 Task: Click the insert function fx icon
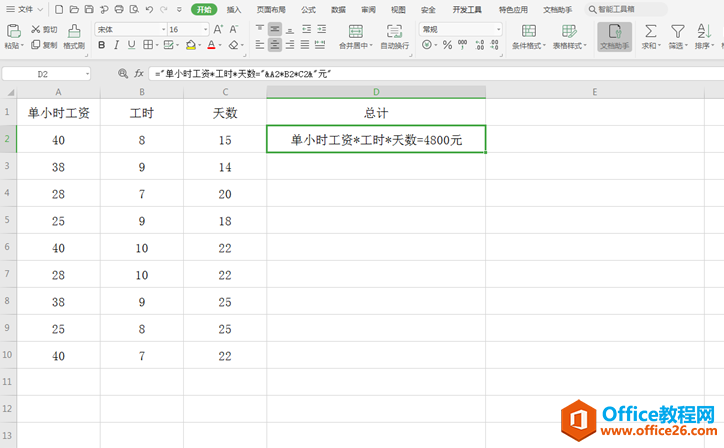(139, 73)
